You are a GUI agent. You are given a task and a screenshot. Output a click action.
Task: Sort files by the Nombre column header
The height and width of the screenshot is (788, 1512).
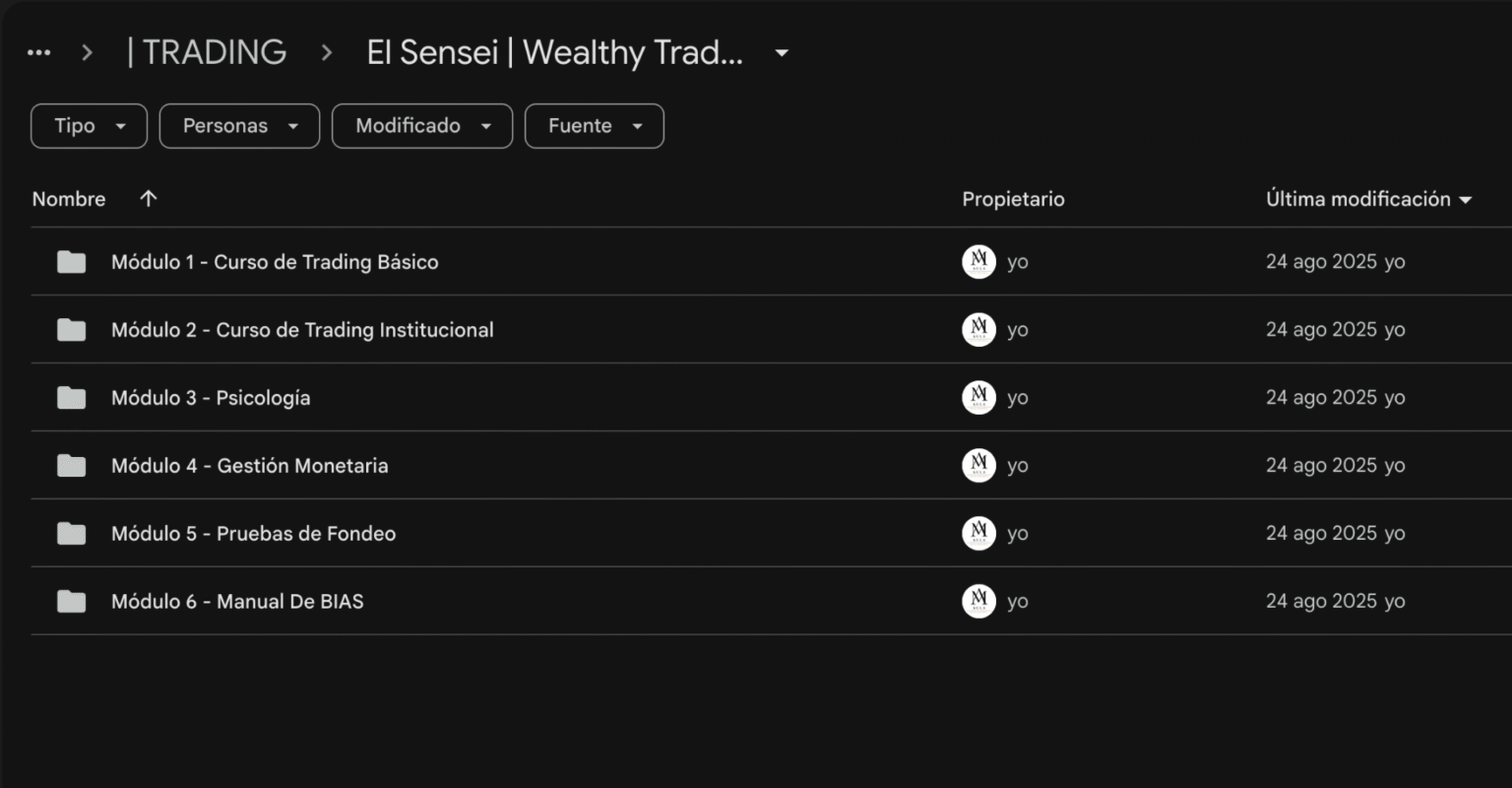coord(69,199)
